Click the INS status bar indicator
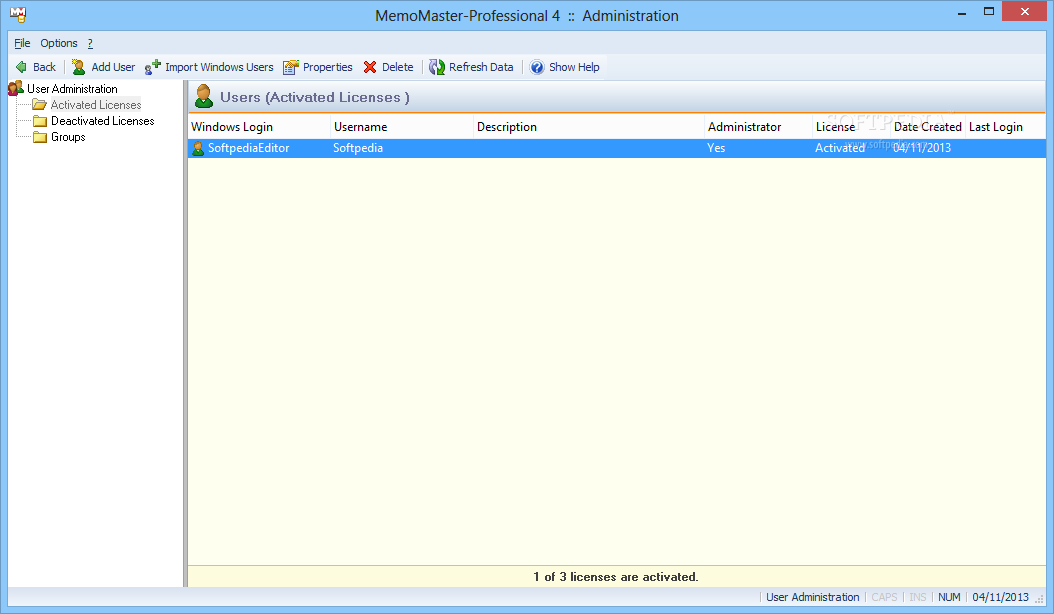 point(918,597)
